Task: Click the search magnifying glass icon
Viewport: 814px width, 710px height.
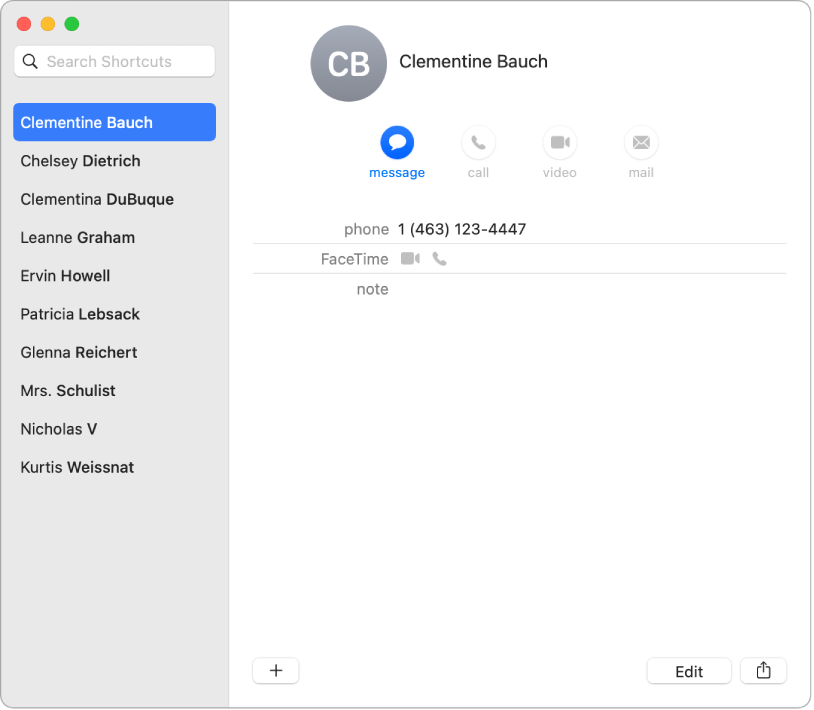Action: (x=31, y=61)
